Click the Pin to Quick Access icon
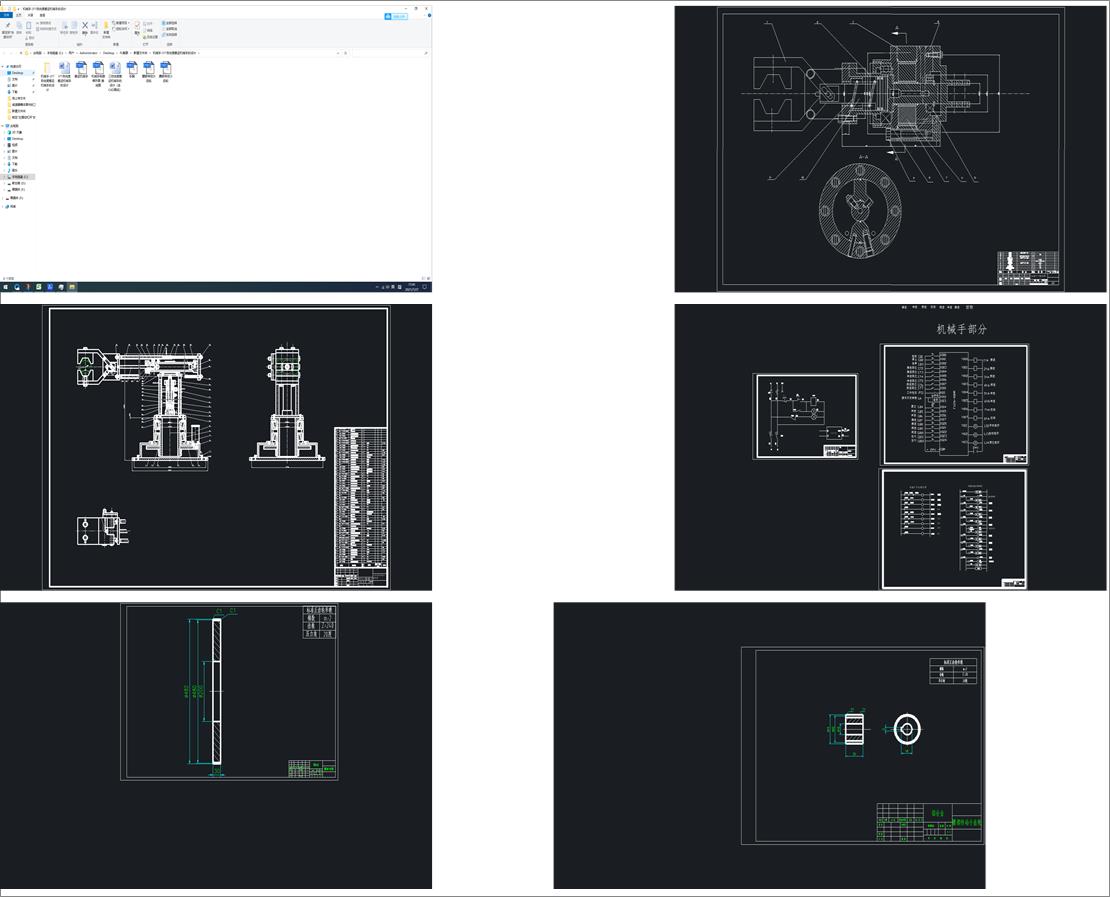This screenshot has width=1110, height=897. click(8, 27)
